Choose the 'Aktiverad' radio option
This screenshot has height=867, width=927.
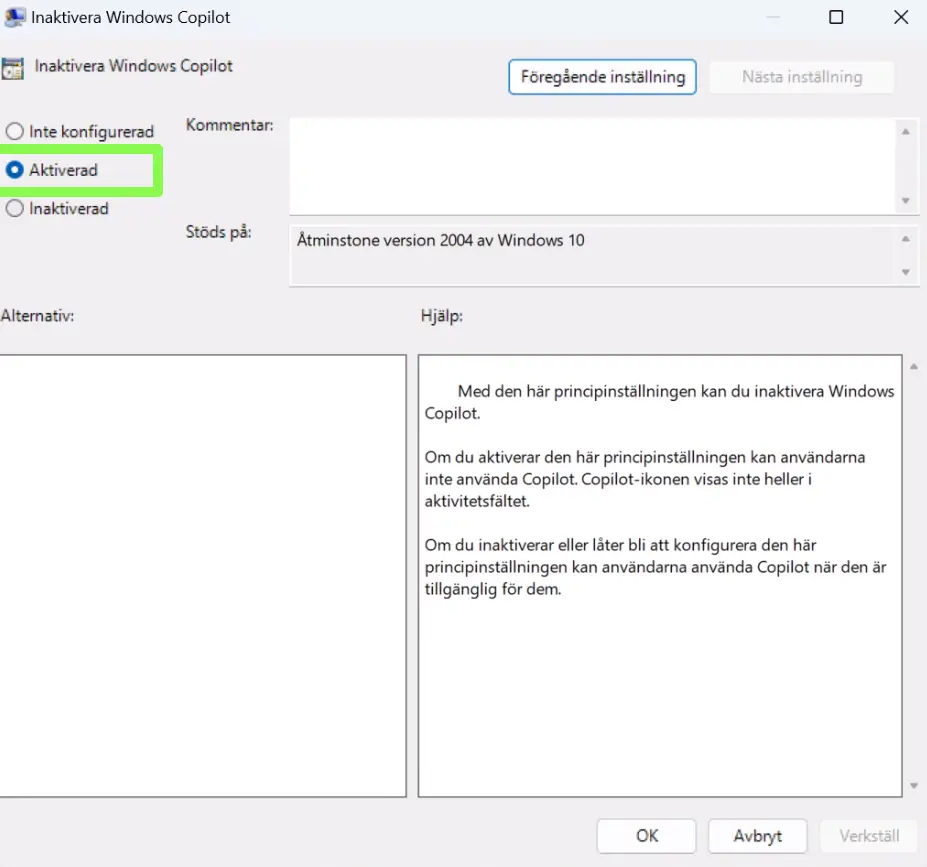click(x=15, y=170)
